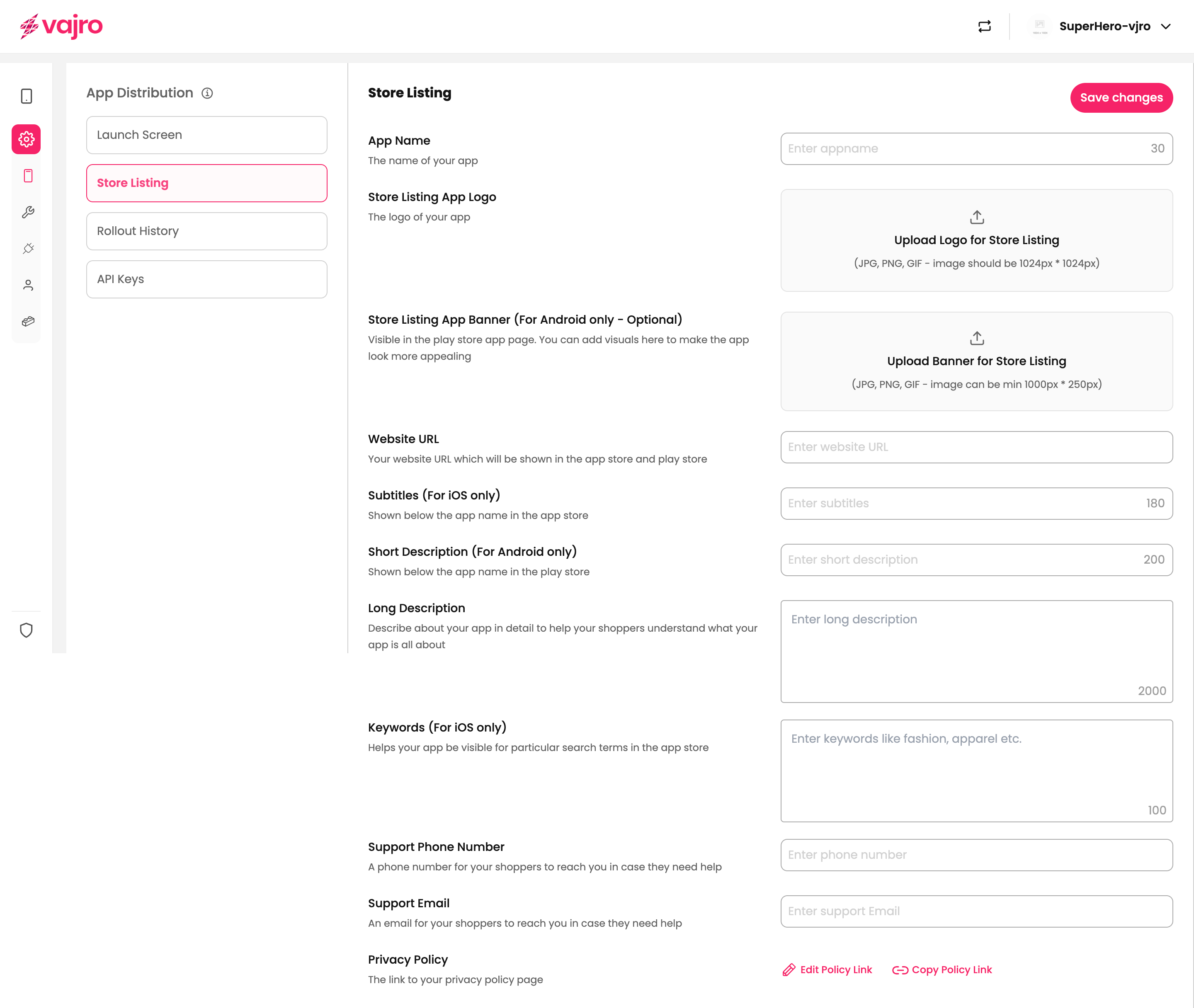The height and width of the screenshot is (1008, 1194).
Task: Select the Rollout History menu item
Action: pyautogui.click(x=206, y=231)
